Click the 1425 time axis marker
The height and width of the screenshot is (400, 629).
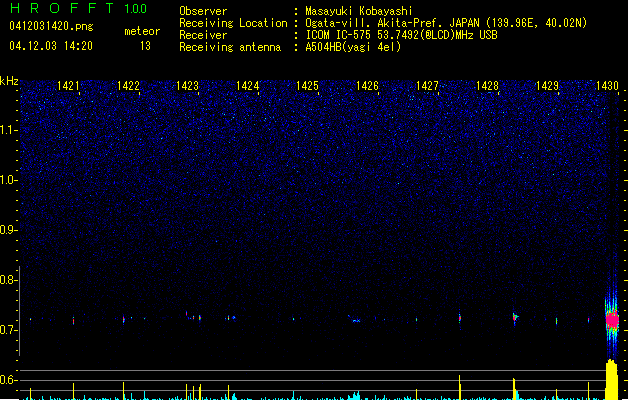pos(307,86)
